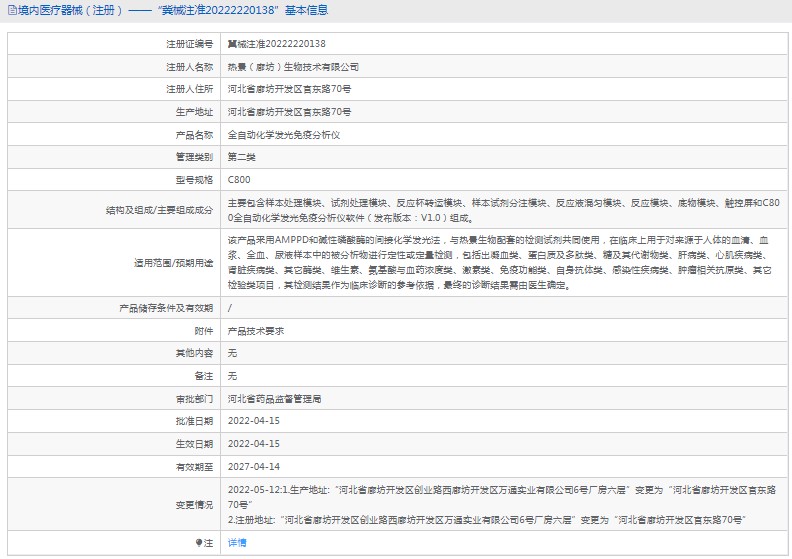Click the 注册证编号 row label
This screenshot has height=559, width=792.
(189, 44)
